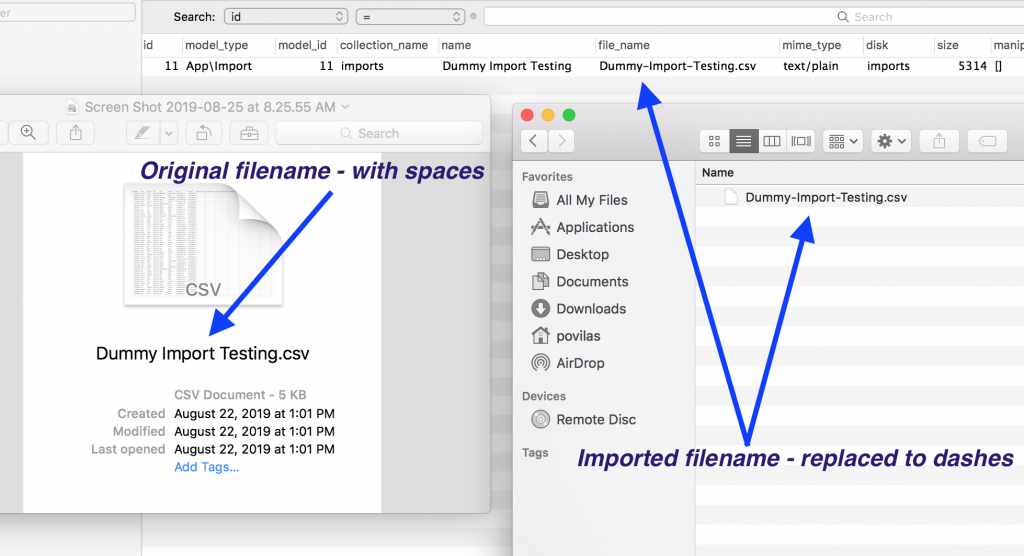This screenshot has height=556, width=1024.
Task: Click the Finder share icon
Action: pos(939,141)
